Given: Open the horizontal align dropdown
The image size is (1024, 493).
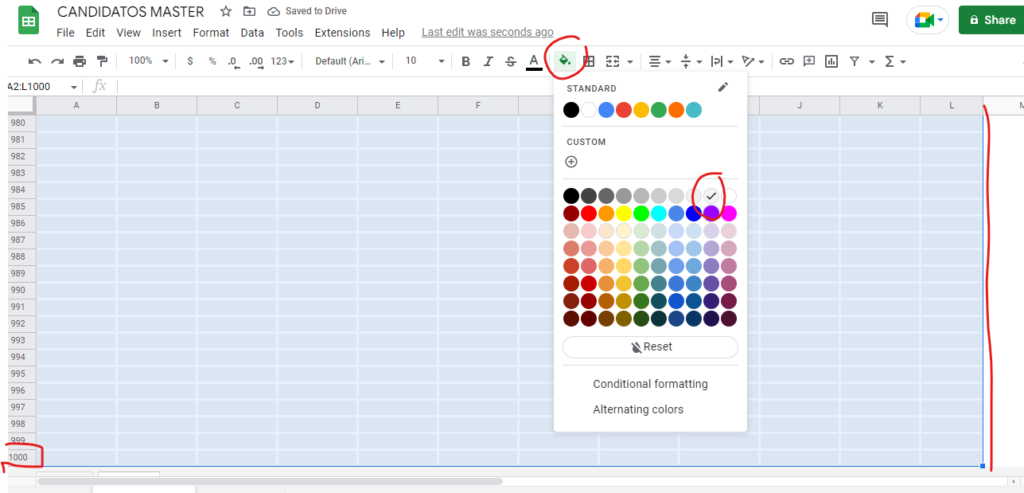Looking at the screenshot, I should point(660,61).
